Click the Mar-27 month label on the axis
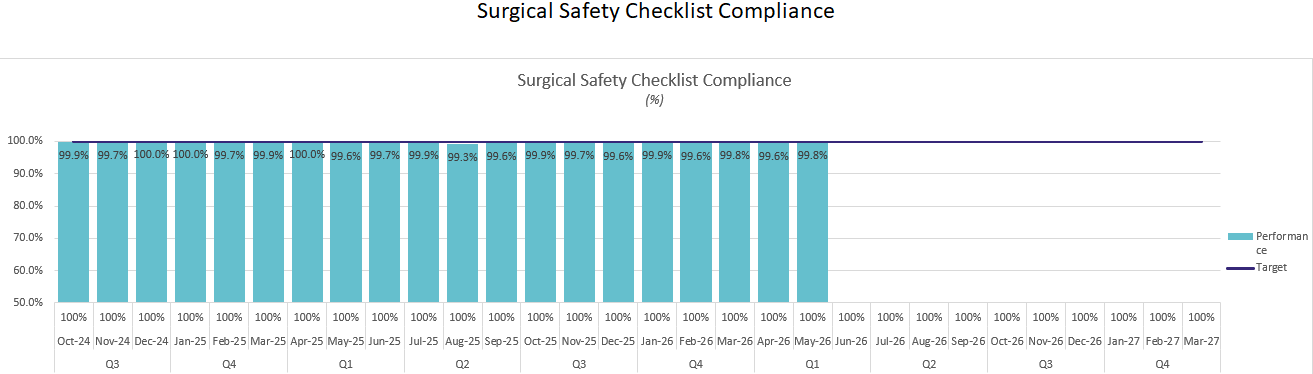 point(1201,341)
